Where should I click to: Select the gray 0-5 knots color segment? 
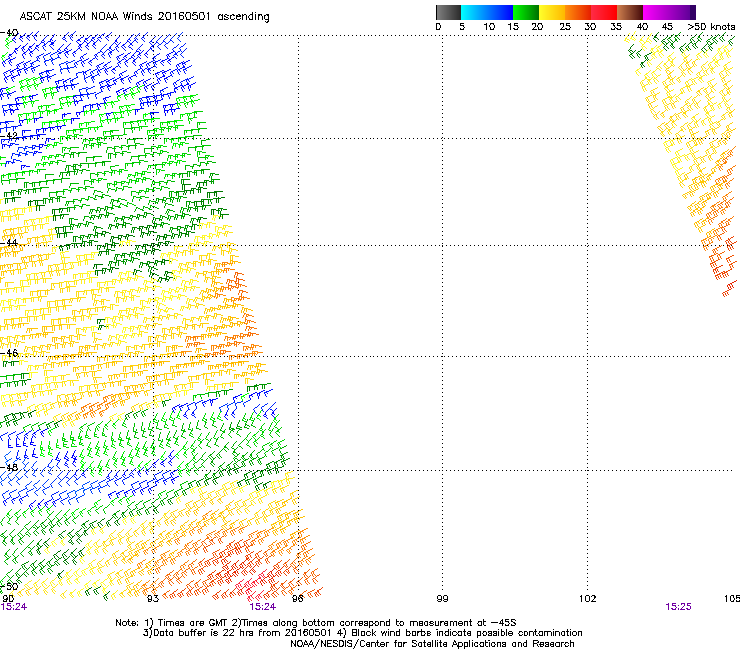click(x=448, y=12)
